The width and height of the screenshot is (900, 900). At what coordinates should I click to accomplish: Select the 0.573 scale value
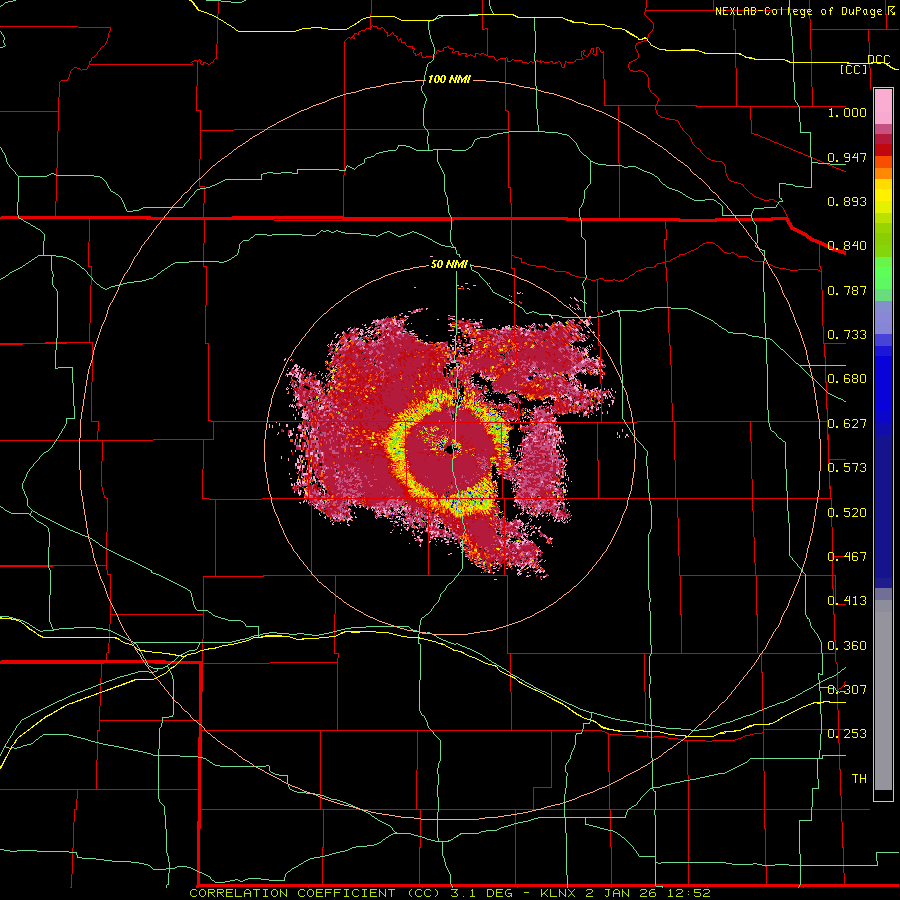[847, 468]
